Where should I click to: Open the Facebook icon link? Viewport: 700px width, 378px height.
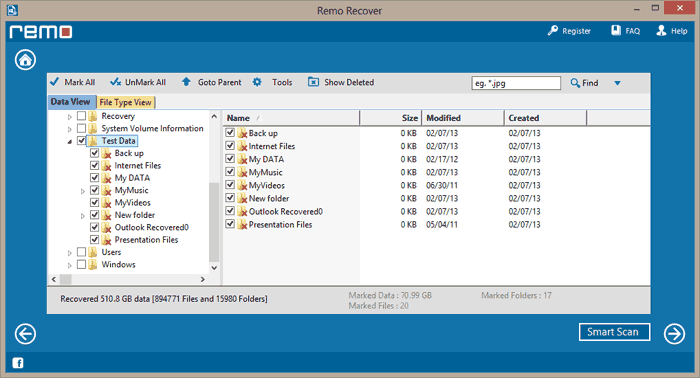click(18, 363)
